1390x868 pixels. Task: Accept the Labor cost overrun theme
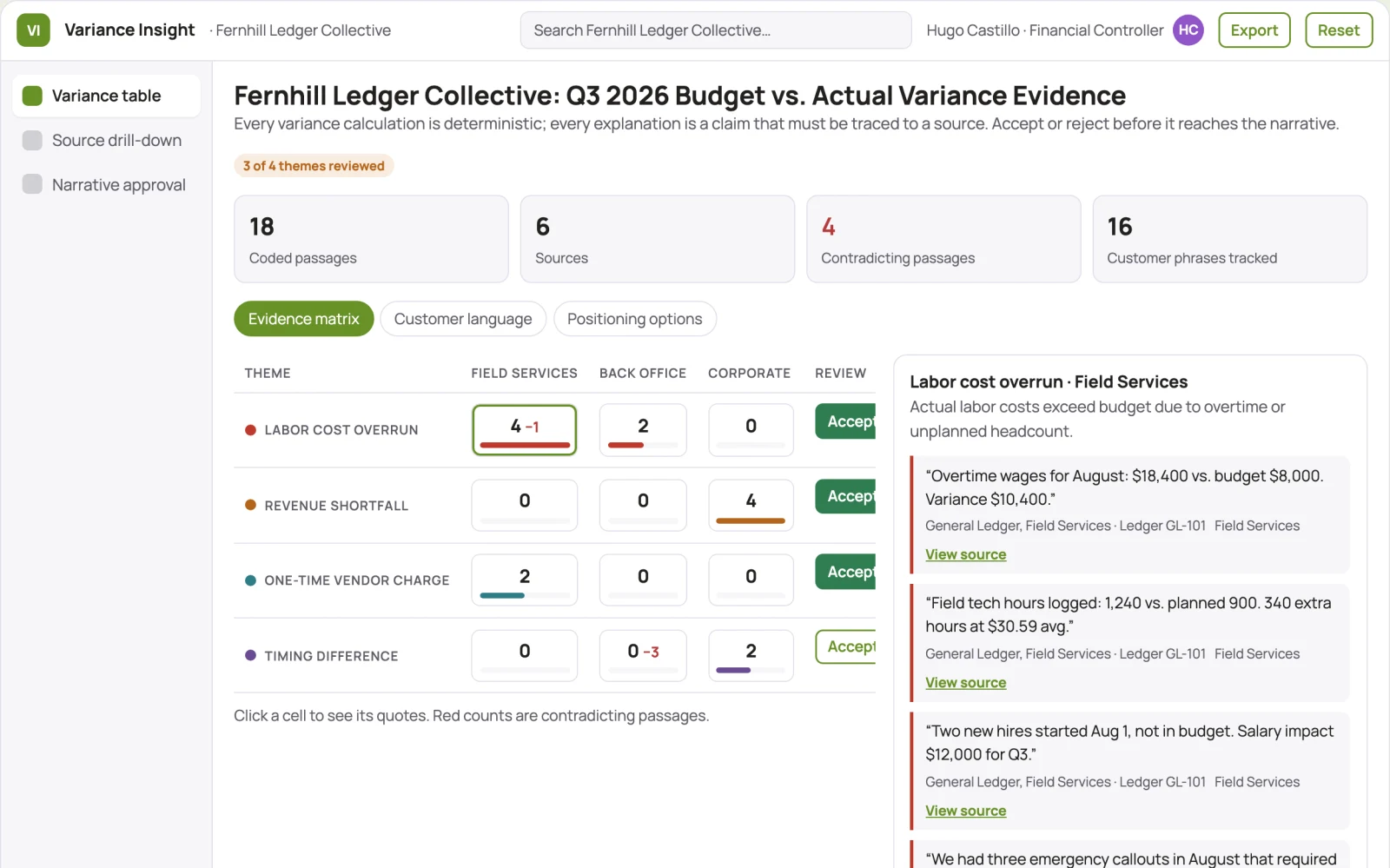coord(846,421)
